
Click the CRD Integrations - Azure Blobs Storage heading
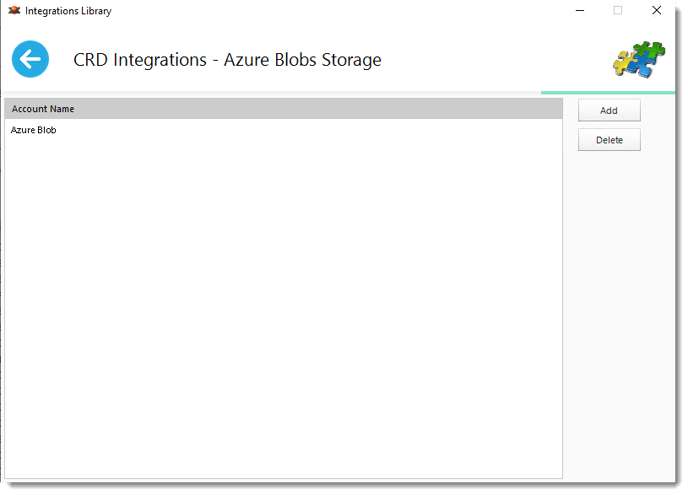pyautogui.click(x=227, y=60)
